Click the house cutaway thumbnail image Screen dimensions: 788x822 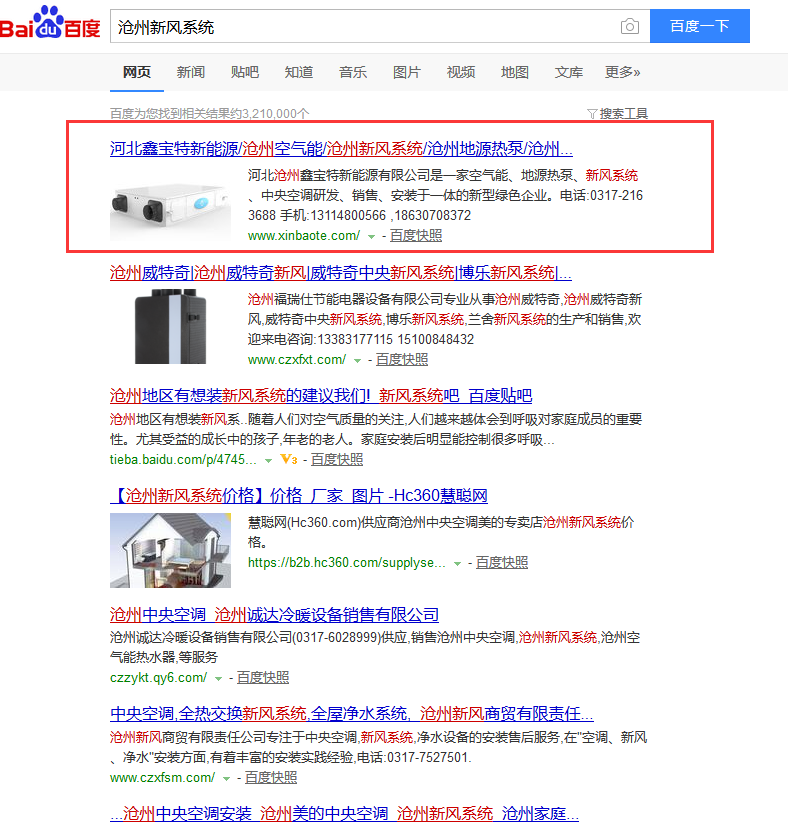tap(170, 550)
